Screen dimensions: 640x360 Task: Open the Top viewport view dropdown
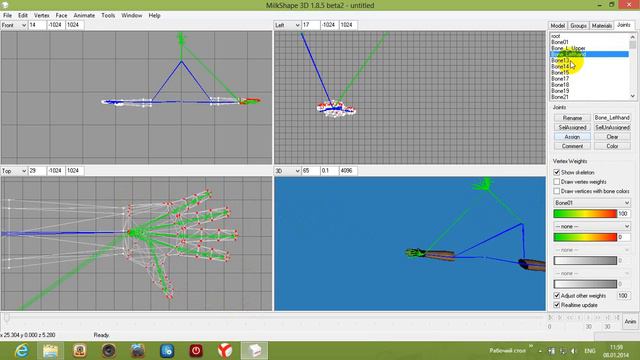click(14, 171)
